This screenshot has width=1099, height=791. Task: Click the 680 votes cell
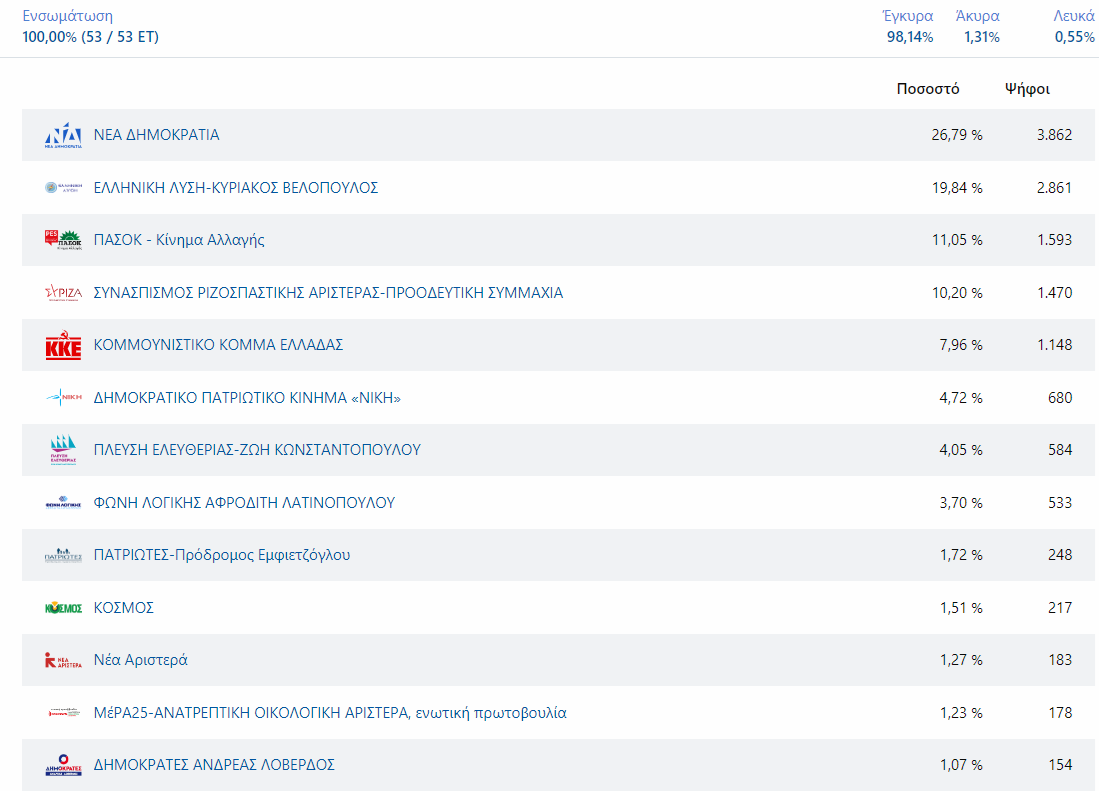[1060, 398]
